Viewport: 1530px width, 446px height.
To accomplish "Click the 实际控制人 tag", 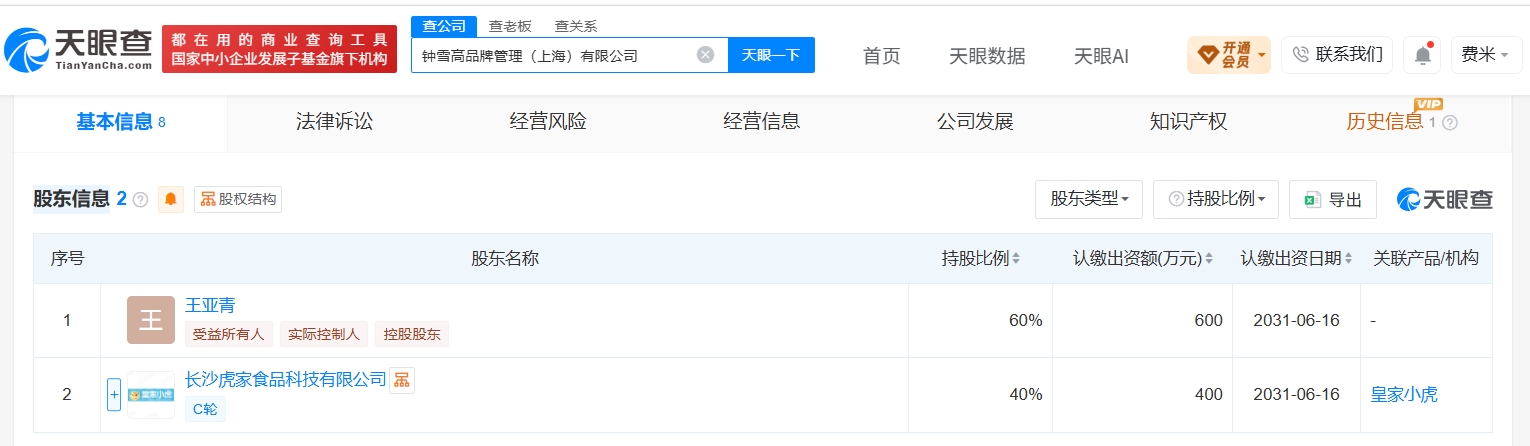I will (x=323, y=334).
